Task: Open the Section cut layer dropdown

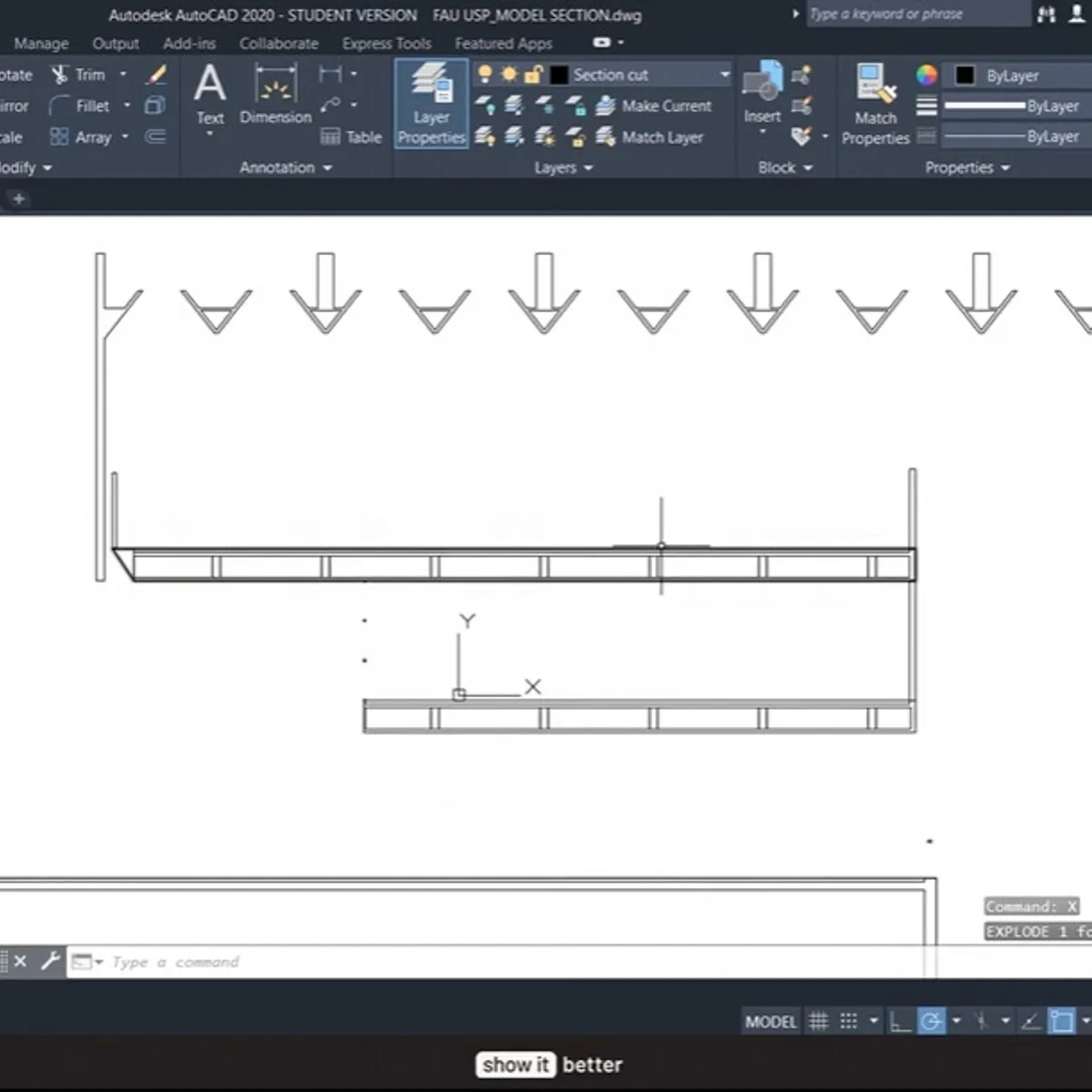Action: (x=723, y=75)
